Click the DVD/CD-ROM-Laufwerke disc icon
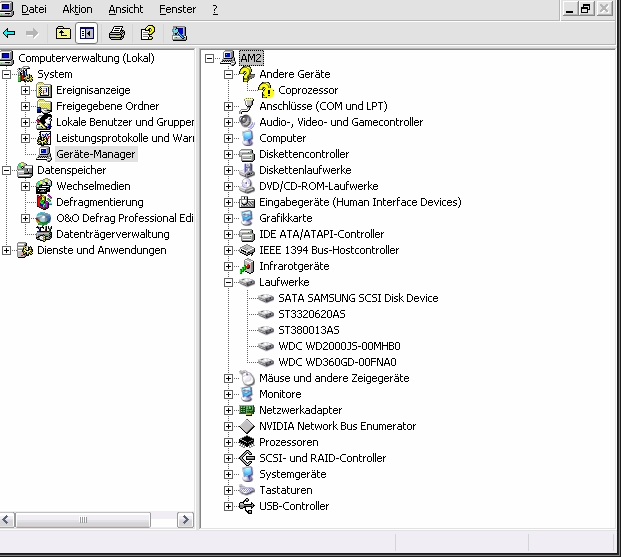This screenshot has height=557, width=621. pos(247,186)
